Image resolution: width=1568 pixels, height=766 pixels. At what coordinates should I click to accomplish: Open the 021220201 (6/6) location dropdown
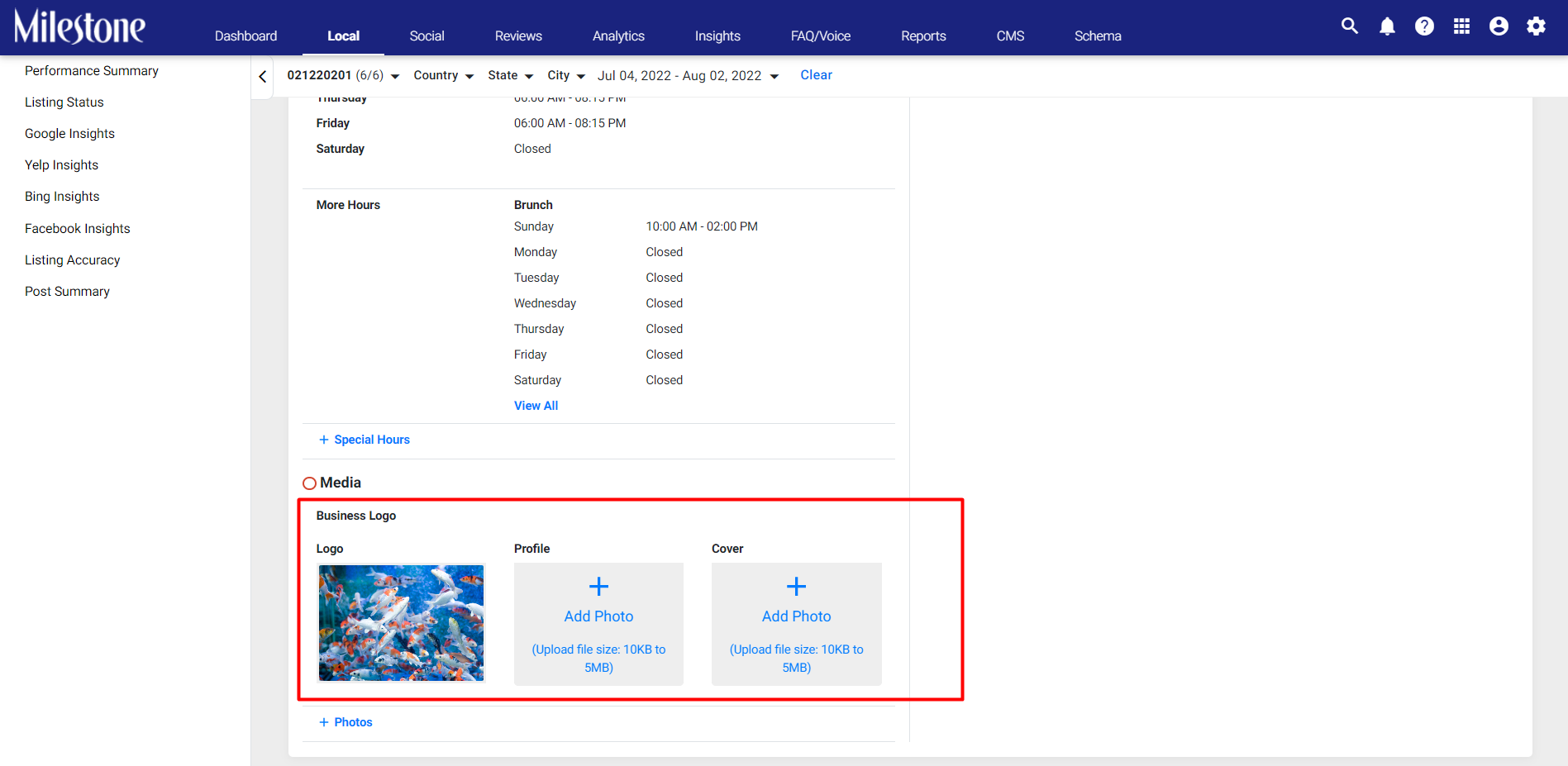point(343,75)
